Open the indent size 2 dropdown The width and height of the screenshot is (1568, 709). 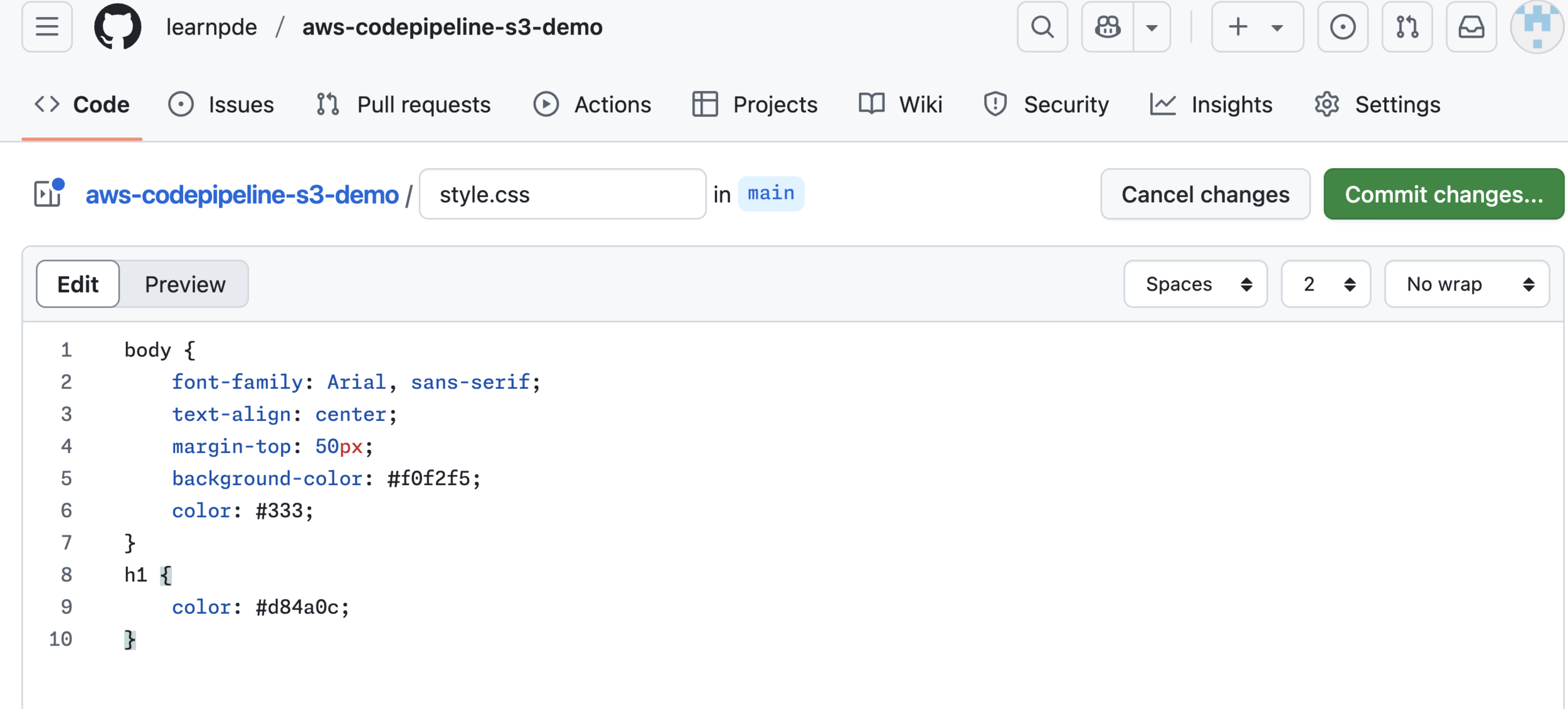click(1325, 284)
